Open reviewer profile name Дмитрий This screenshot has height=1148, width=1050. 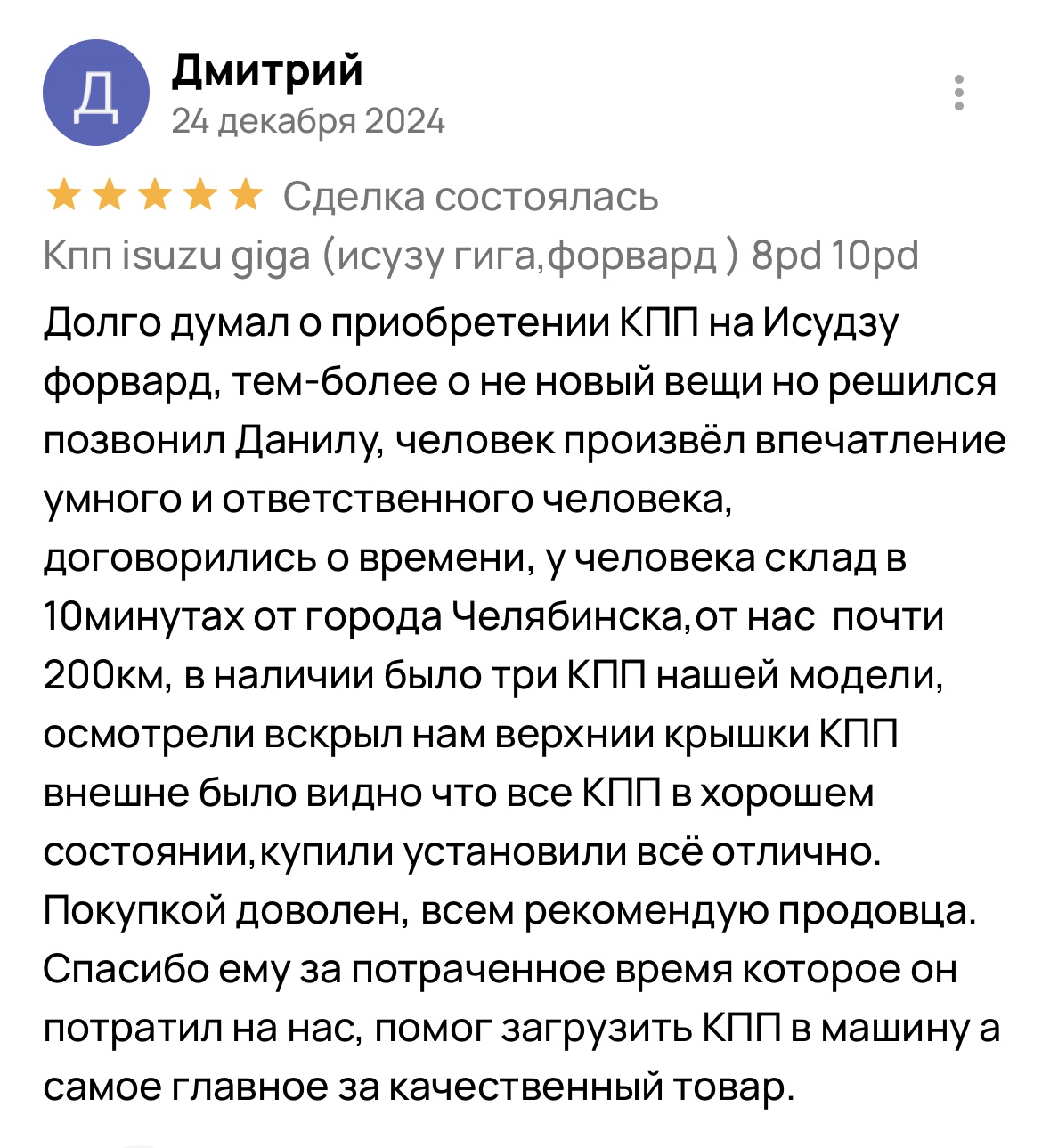[x=267, y=69]
